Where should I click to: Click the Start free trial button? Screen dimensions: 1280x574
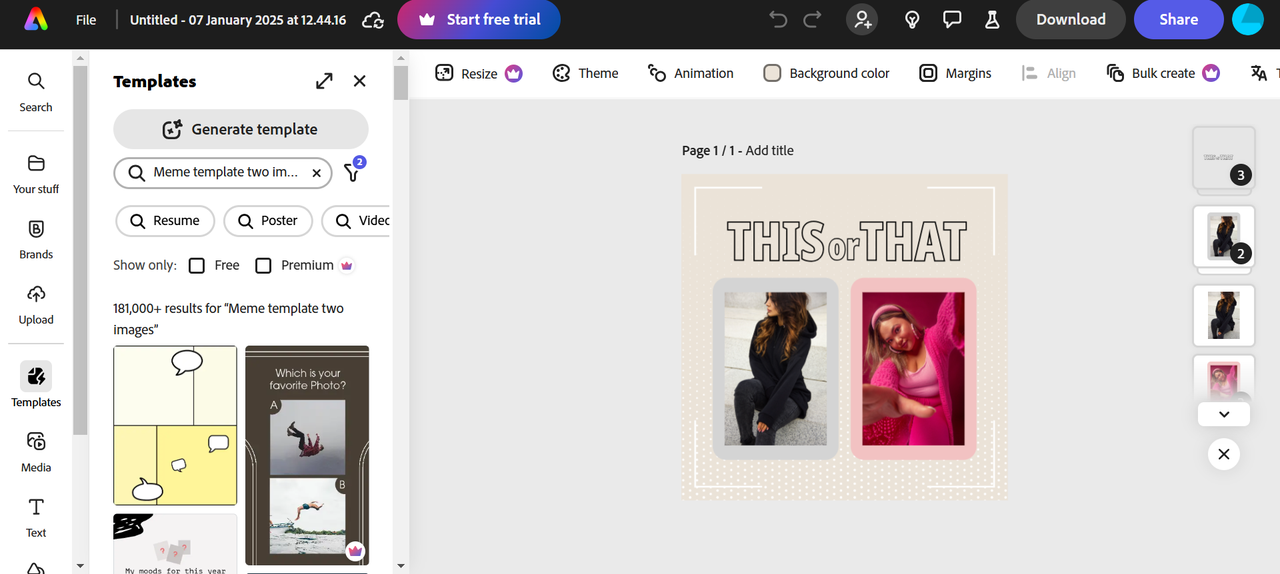point(479,19)
